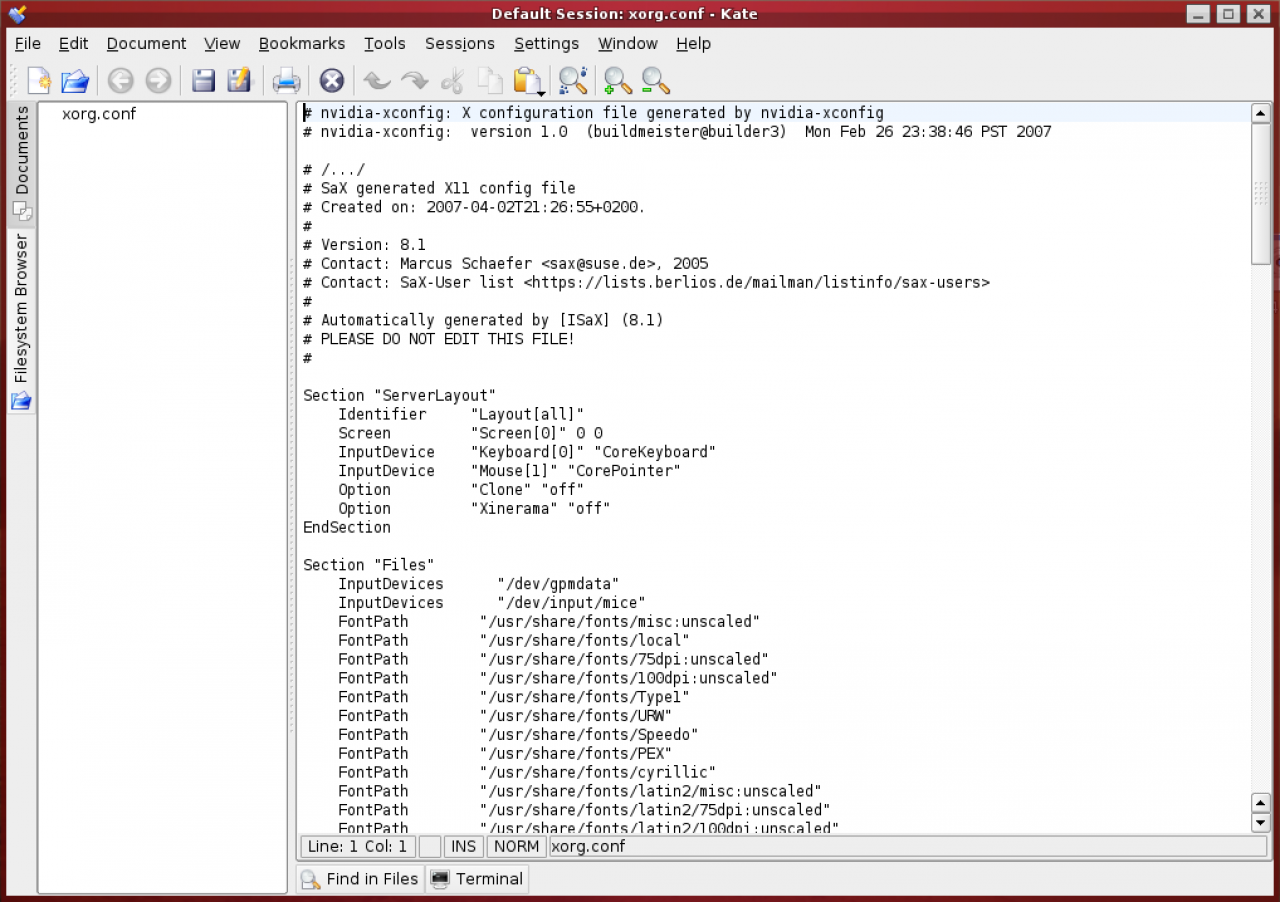The image size is (1280, 902).
Task: Click the vertical scrollbar thumb
Action: (x=1261, y=193)
